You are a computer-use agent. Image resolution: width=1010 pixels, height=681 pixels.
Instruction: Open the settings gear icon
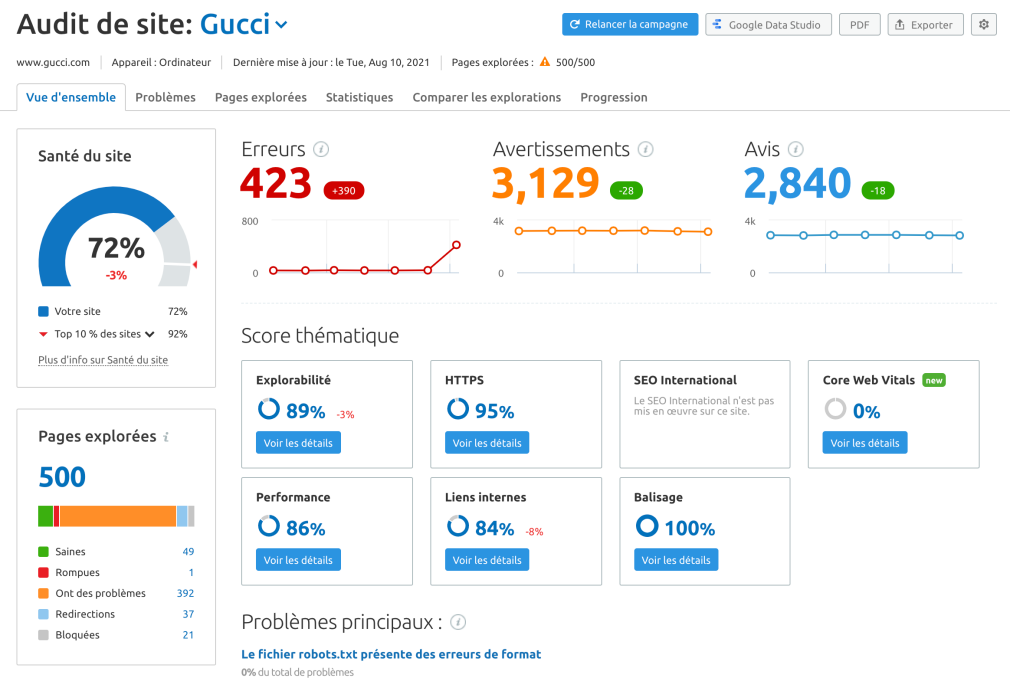click(x=984, y=24)
